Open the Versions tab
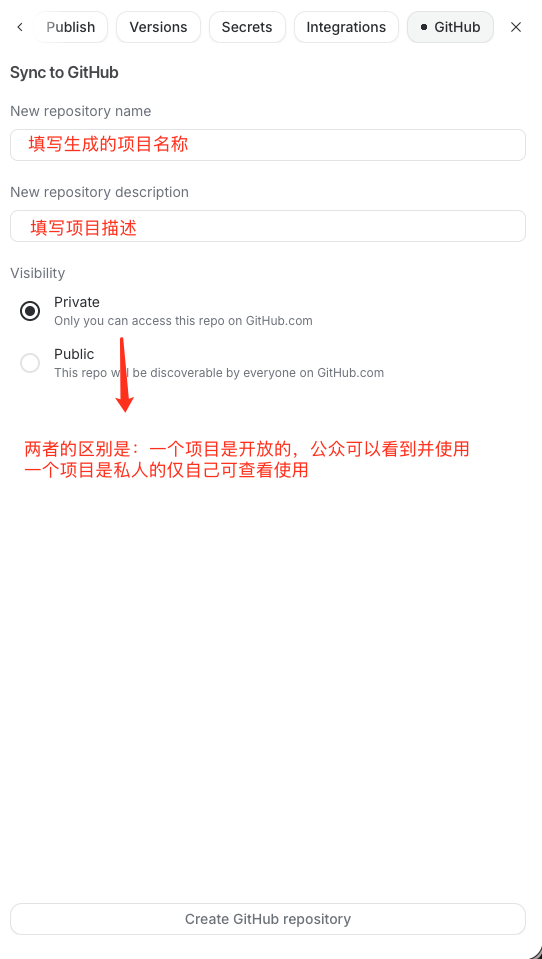Screen dimensions: 542x959 point(158,28)
